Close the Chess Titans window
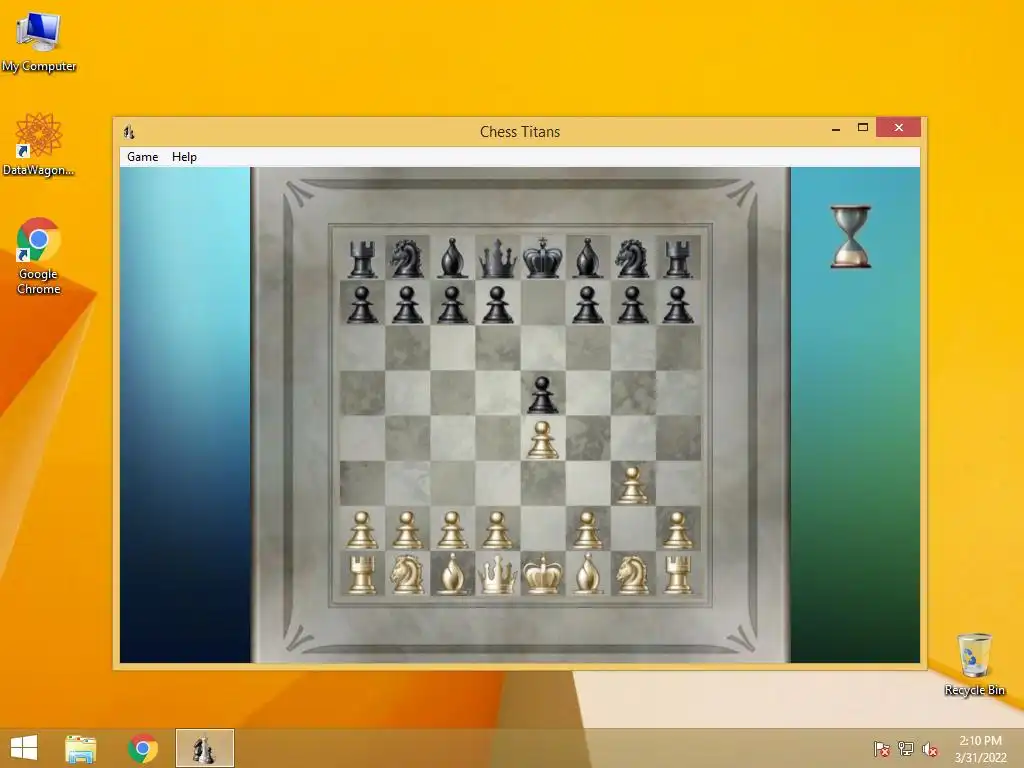1024x768 pixels. pyautogui.click(x=899, y=128)
